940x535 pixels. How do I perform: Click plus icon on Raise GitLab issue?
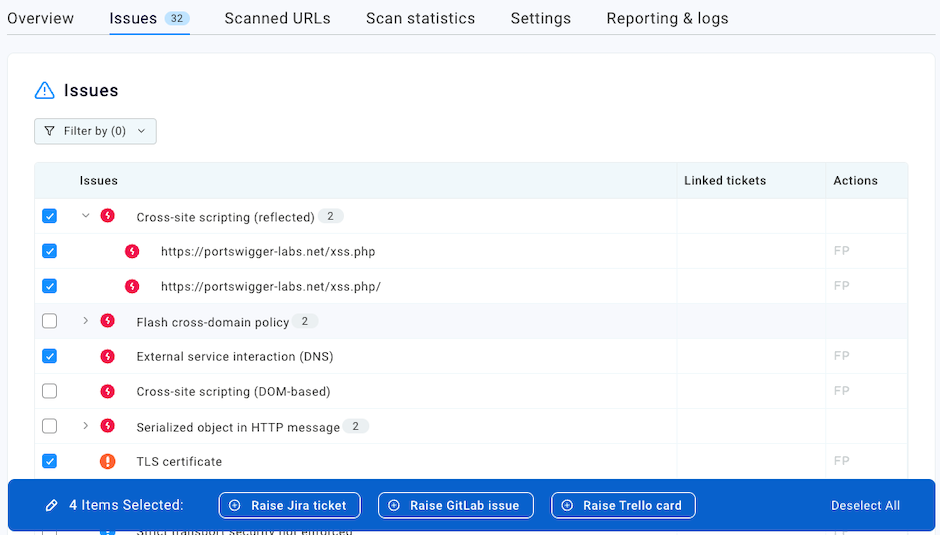[394, 506]
